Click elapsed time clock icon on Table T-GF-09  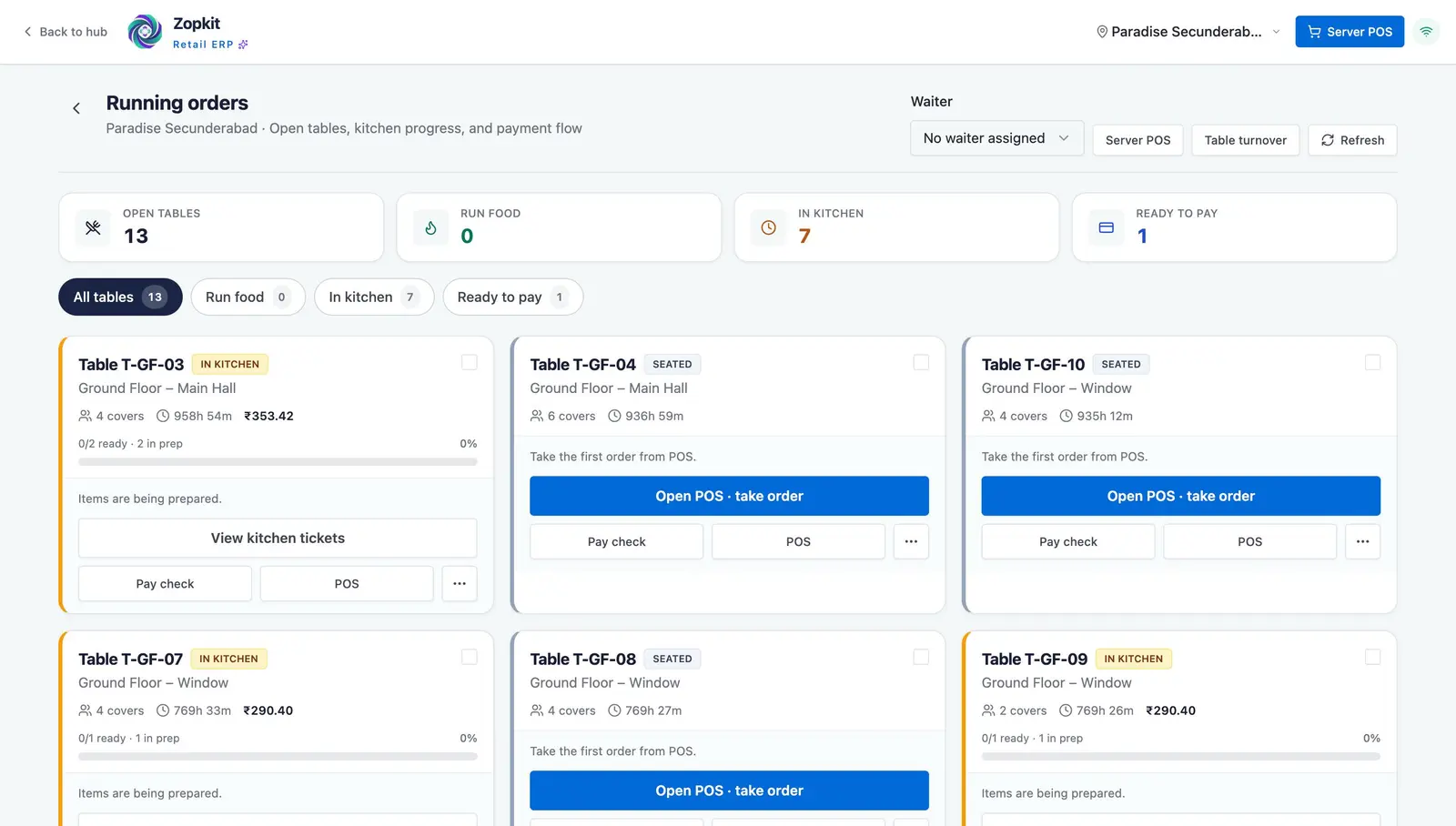(1066, 710)
